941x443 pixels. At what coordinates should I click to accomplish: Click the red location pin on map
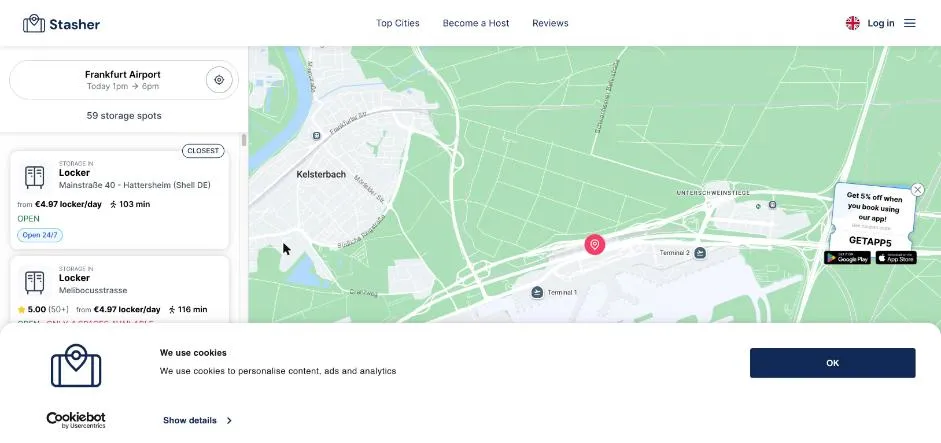coord(595,244)
